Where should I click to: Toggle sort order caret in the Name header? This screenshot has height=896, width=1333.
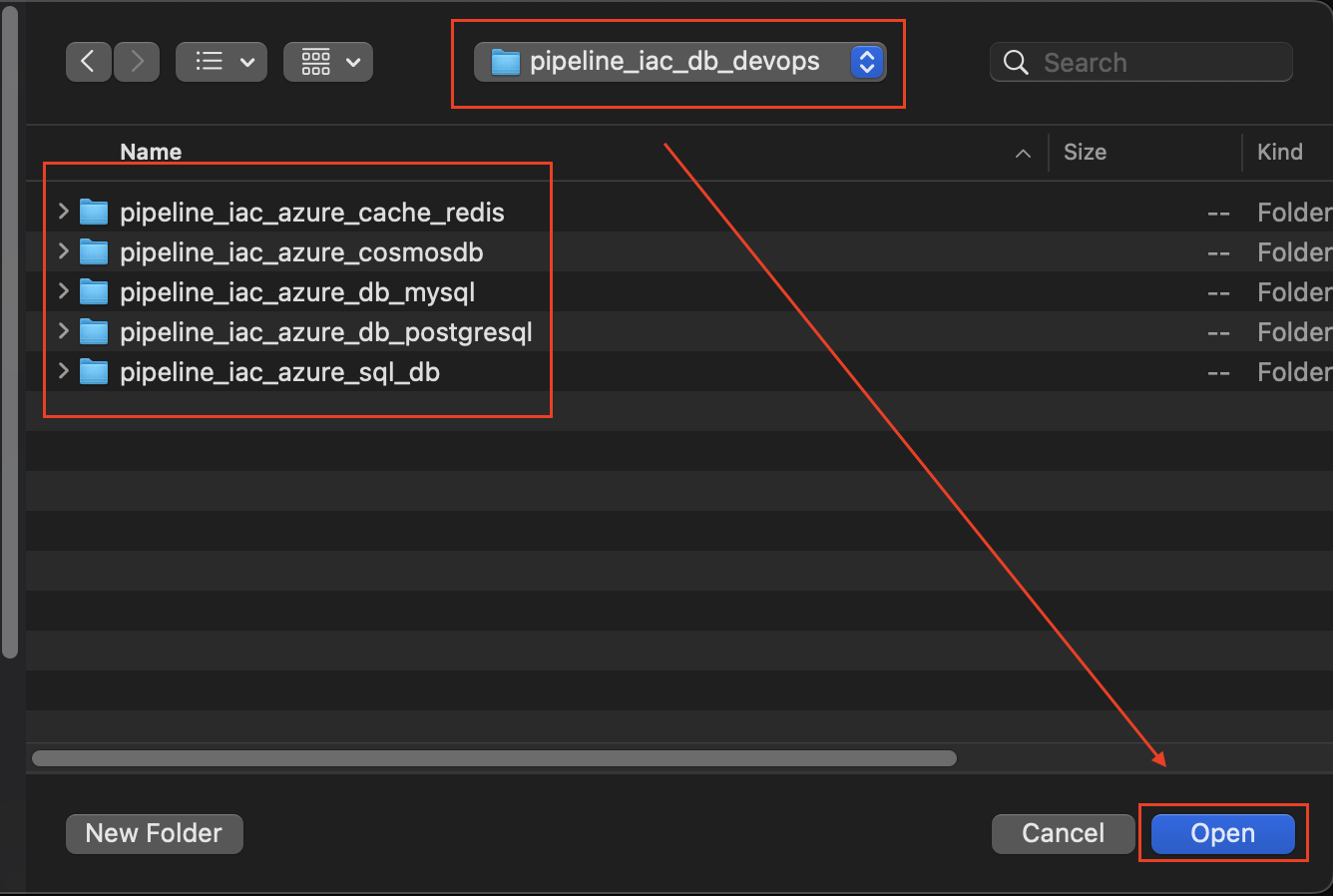[x=1023, y=153]
